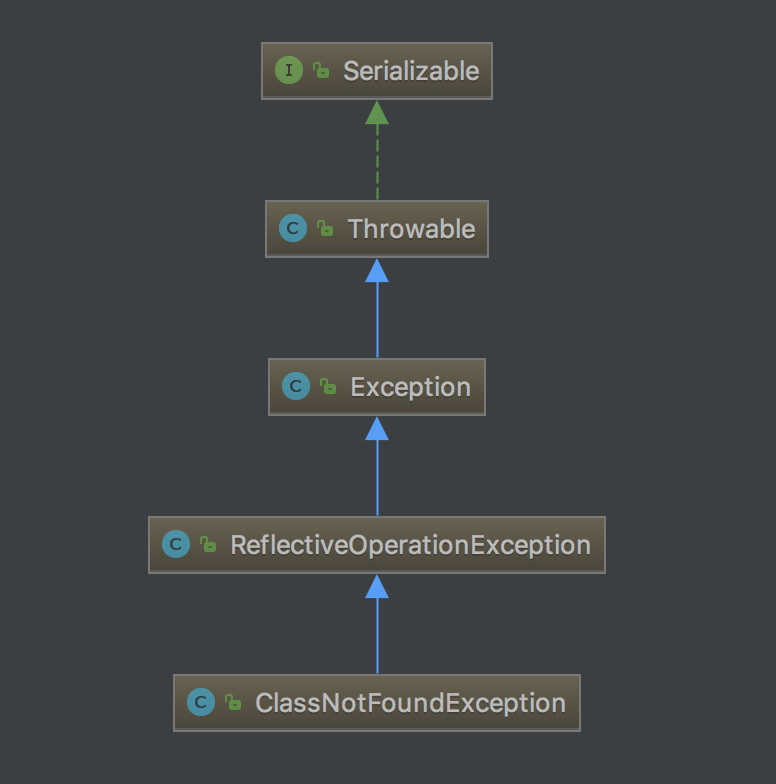Click the green lock icon on Serializable
The image size is (776, 784).
tap(321, 71)
